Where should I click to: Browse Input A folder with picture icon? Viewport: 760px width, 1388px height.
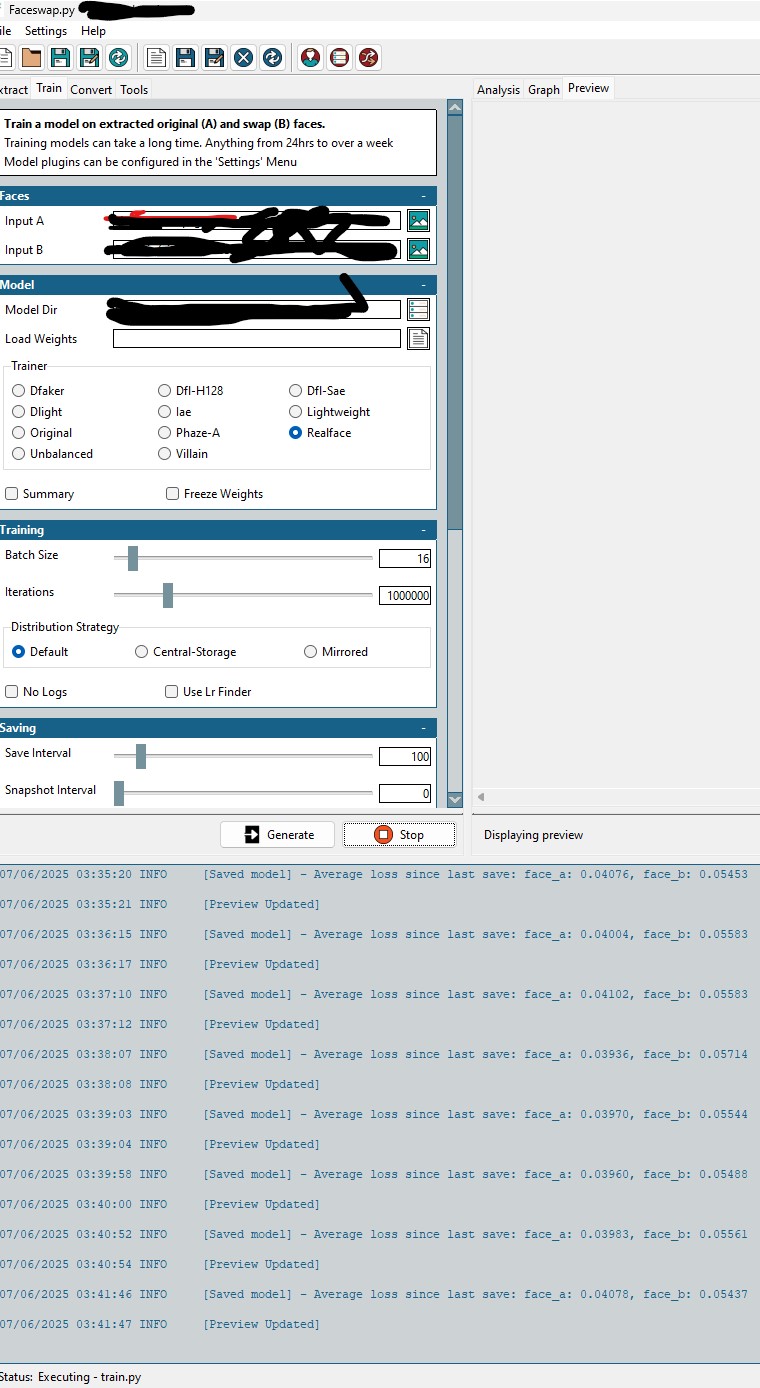[x=418, y=221]
